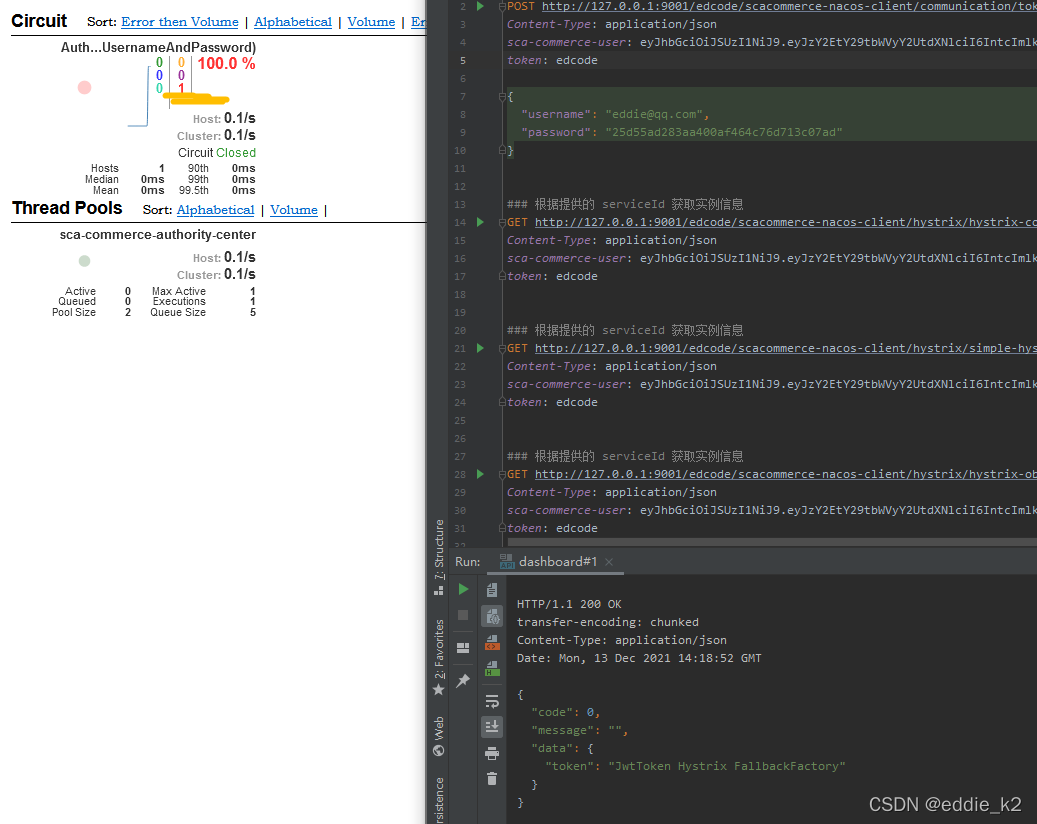This screenshot has width=1037, height=824.
Task: Open the communication URL on line 2
Action: point(789,6)
